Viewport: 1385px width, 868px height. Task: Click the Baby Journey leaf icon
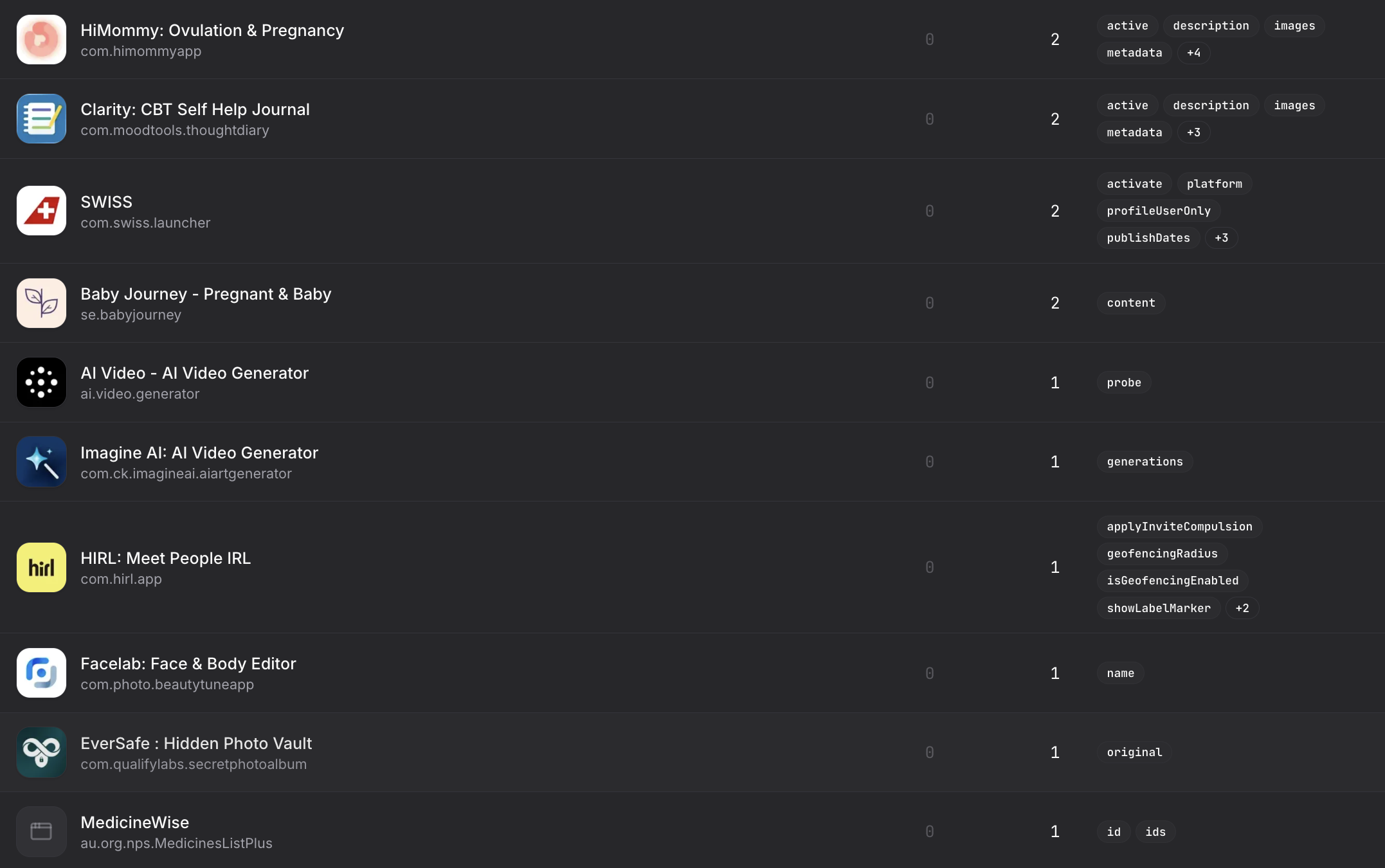41,303
